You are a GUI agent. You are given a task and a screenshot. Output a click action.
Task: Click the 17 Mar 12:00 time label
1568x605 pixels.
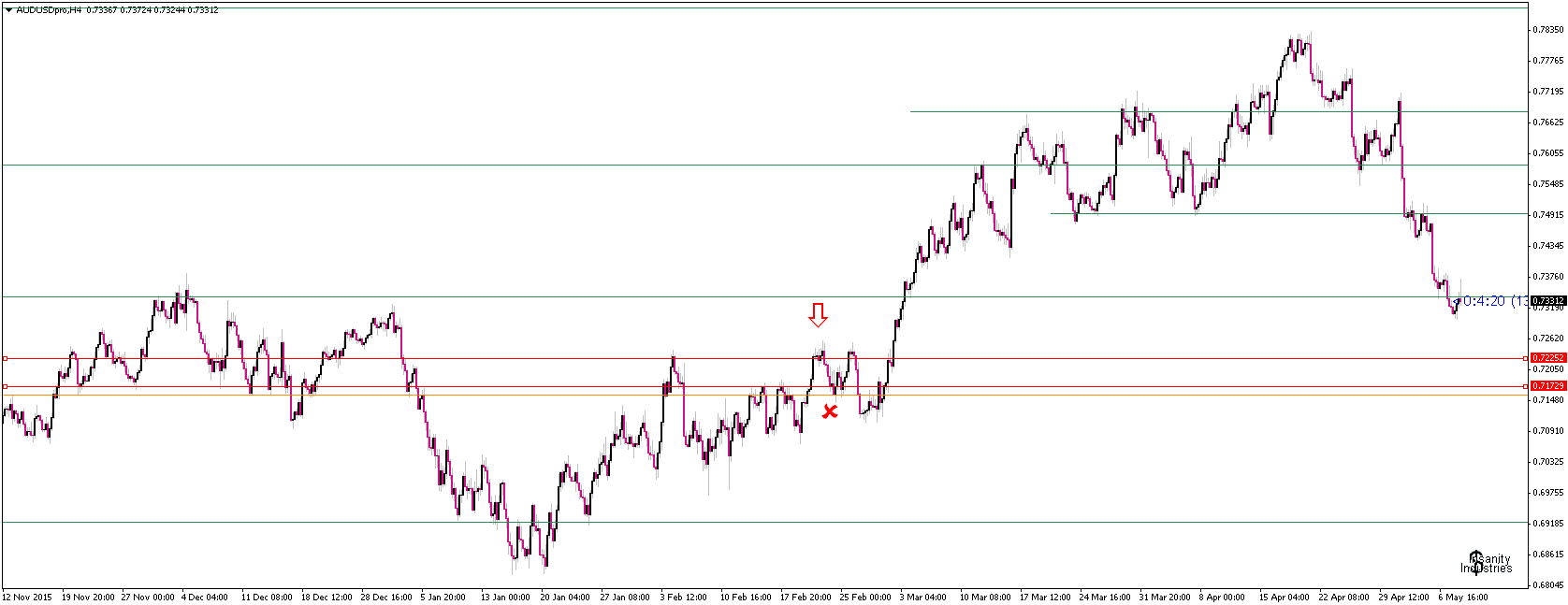point(1045,598)
